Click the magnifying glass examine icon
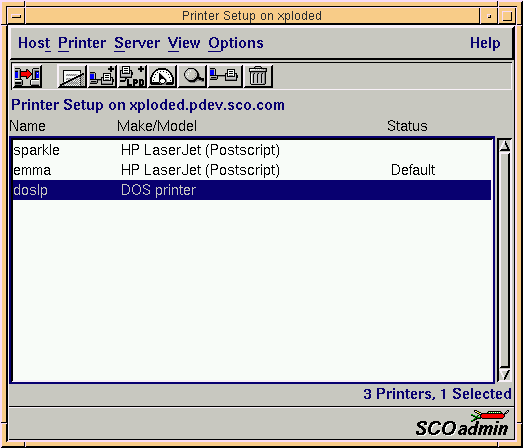The image size is (523, 448). pyautogui.click(x=192, y=77)
